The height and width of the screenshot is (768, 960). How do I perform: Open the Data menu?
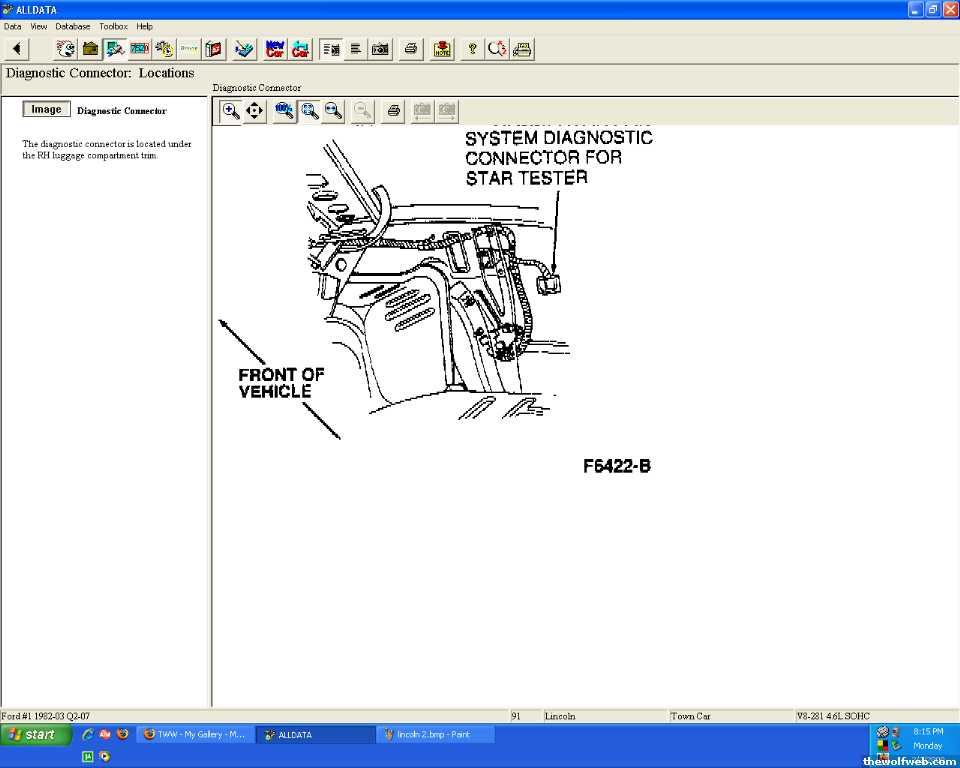(x=13, y=26)
